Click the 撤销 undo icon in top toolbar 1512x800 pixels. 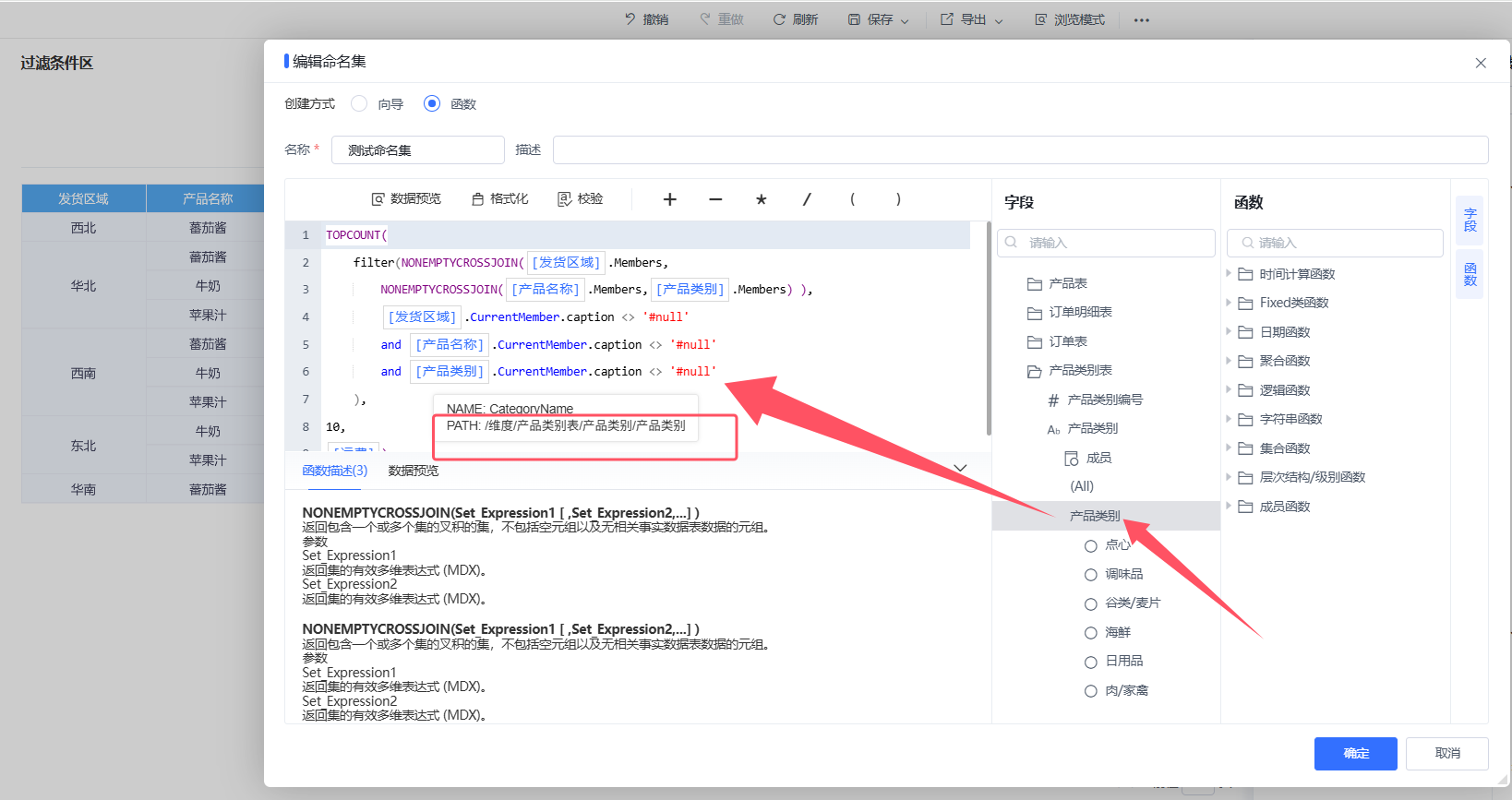630,19
